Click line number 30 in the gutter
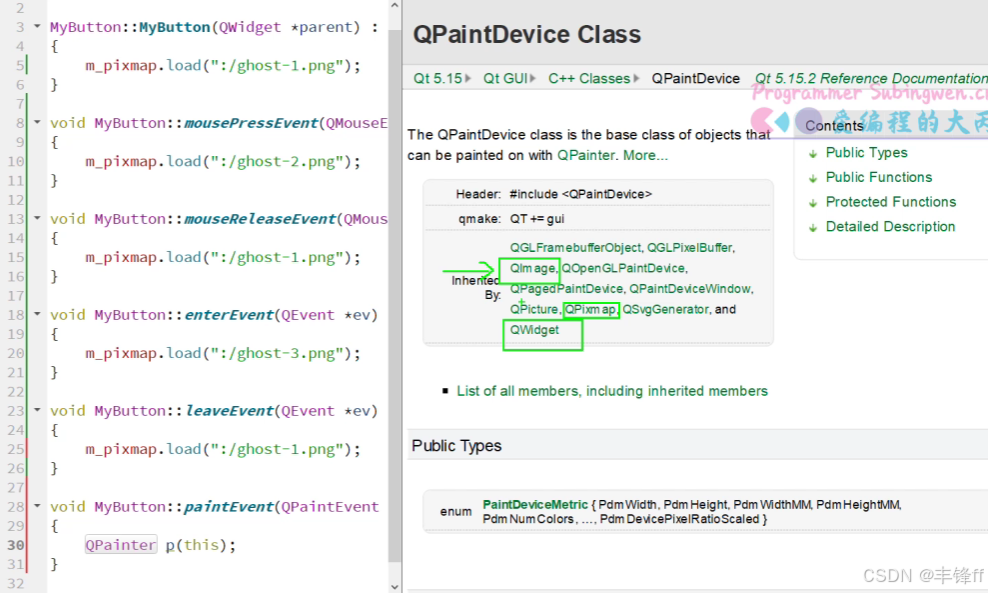The image size is (988, 593). pos(16,544)
